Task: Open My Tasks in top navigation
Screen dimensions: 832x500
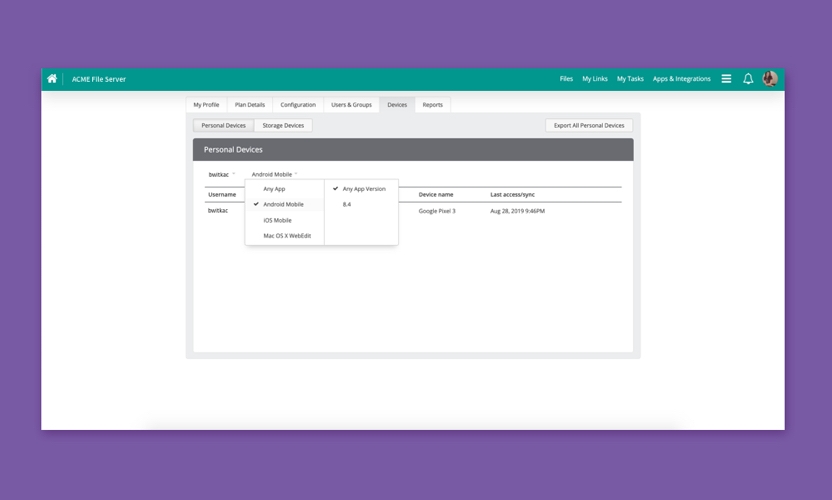Action: (630, 79)
